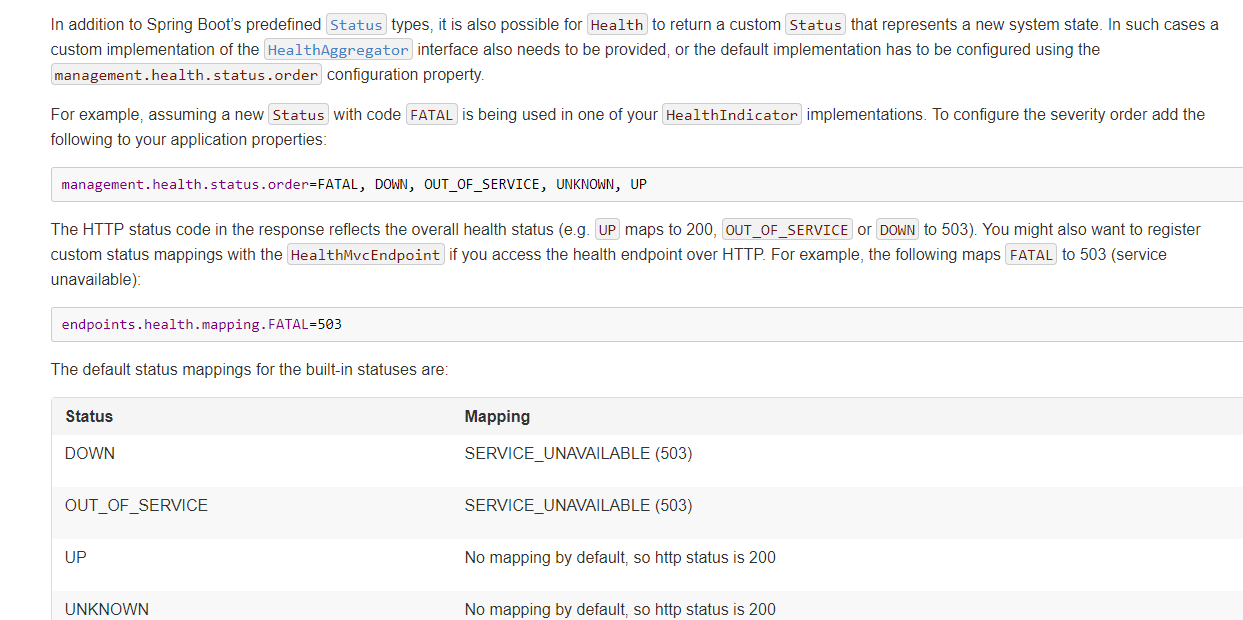1243x620 pixels.
Task: Select the Health inline code element
Action: (x=617, y=24)
